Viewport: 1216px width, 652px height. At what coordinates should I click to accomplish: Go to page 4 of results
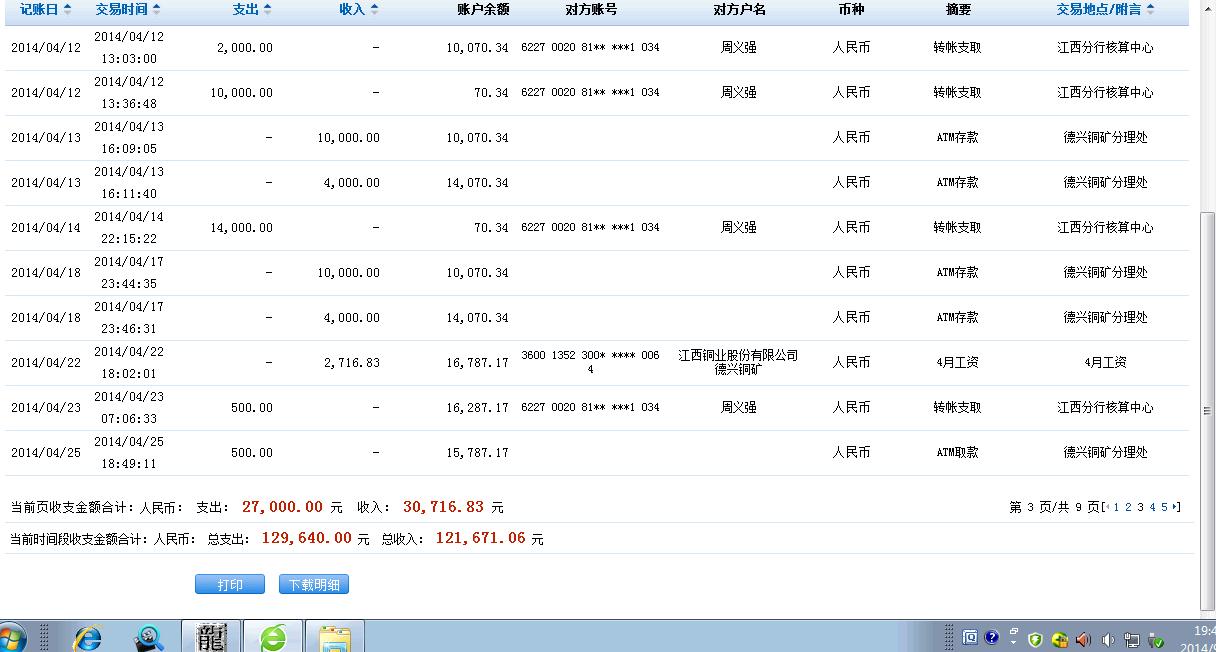pyautogui.click(x=1152, y=507)
